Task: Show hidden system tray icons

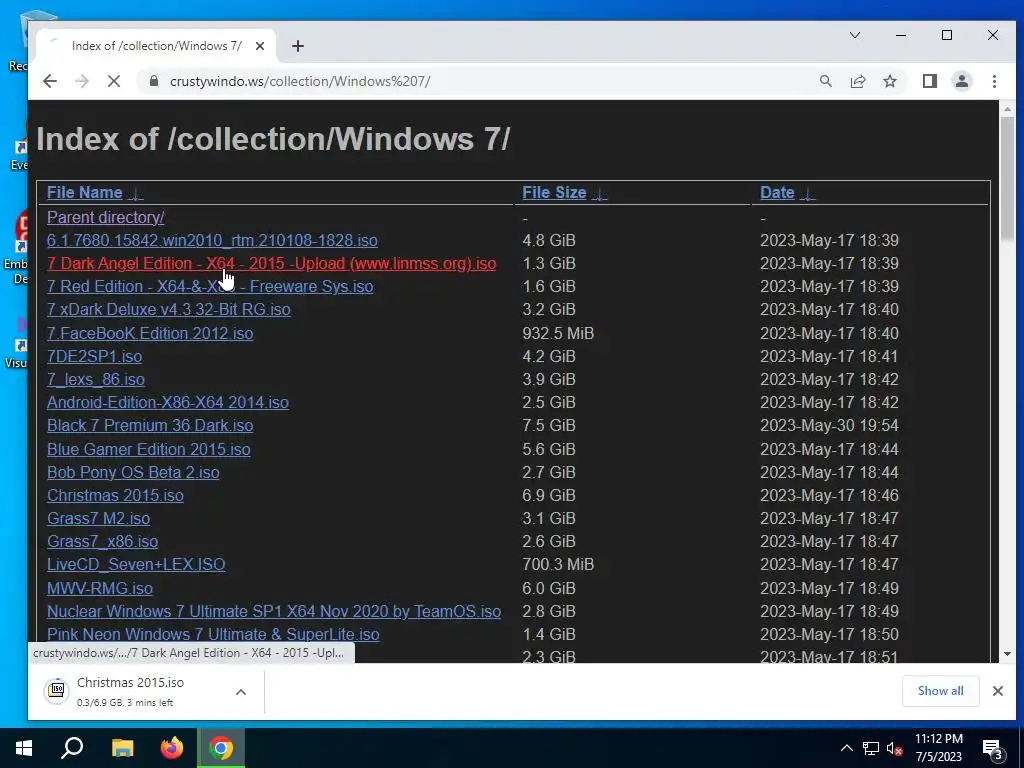Action: [x=846, y=748]
